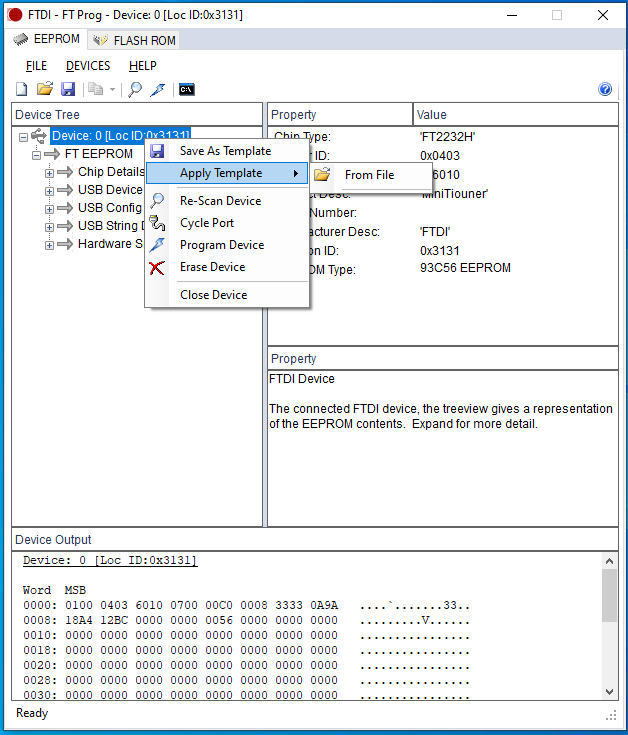This screenshot has height=735, width=628.
Task: Choose Close Device in context menu
Action: (x=227, y=295)
